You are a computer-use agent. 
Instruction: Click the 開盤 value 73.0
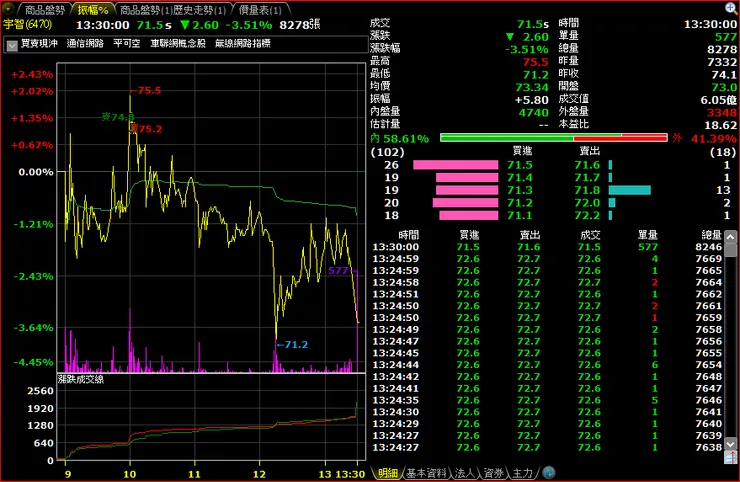pos(723,87)
